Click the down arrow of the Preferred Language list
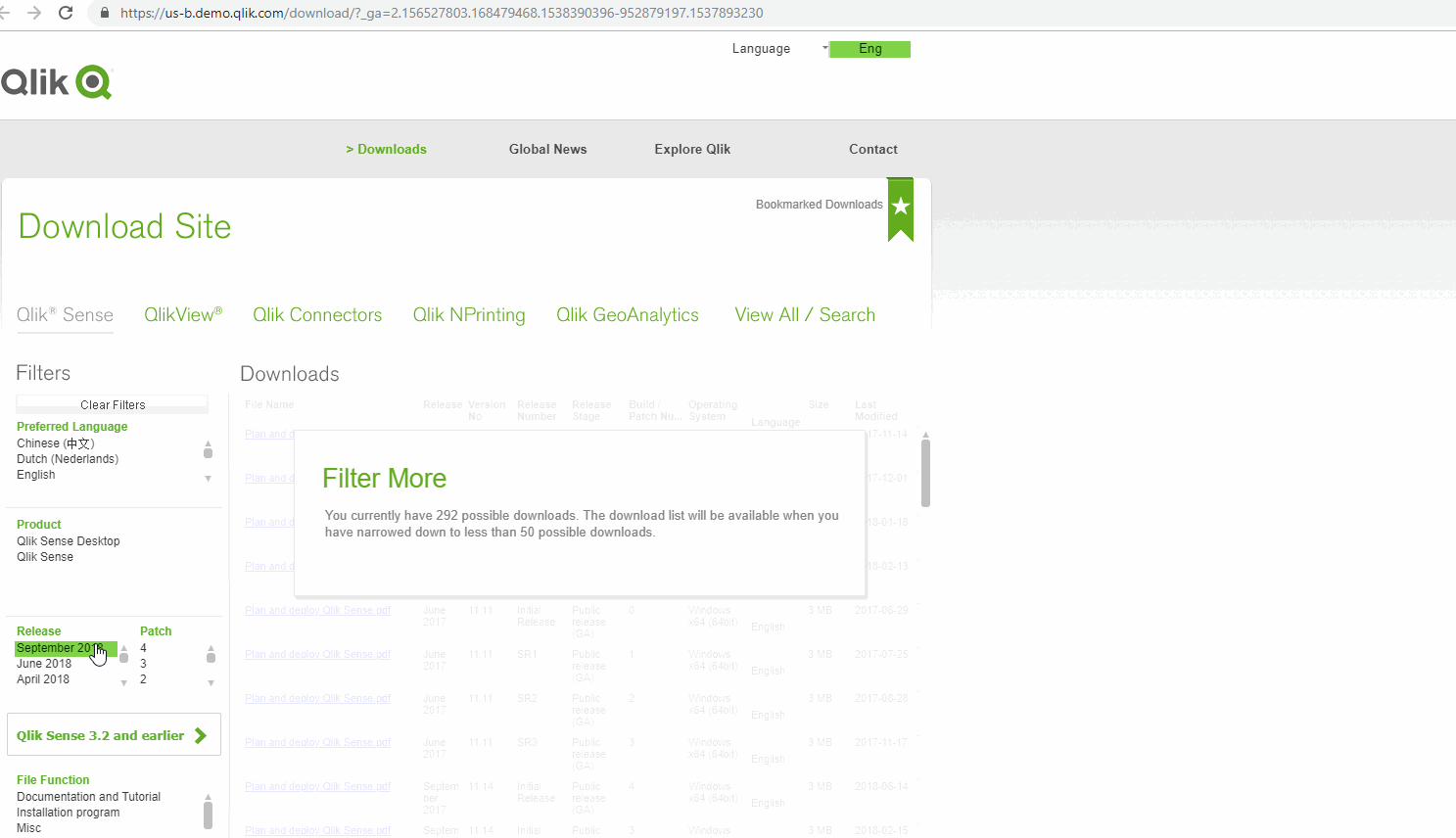 208,479
